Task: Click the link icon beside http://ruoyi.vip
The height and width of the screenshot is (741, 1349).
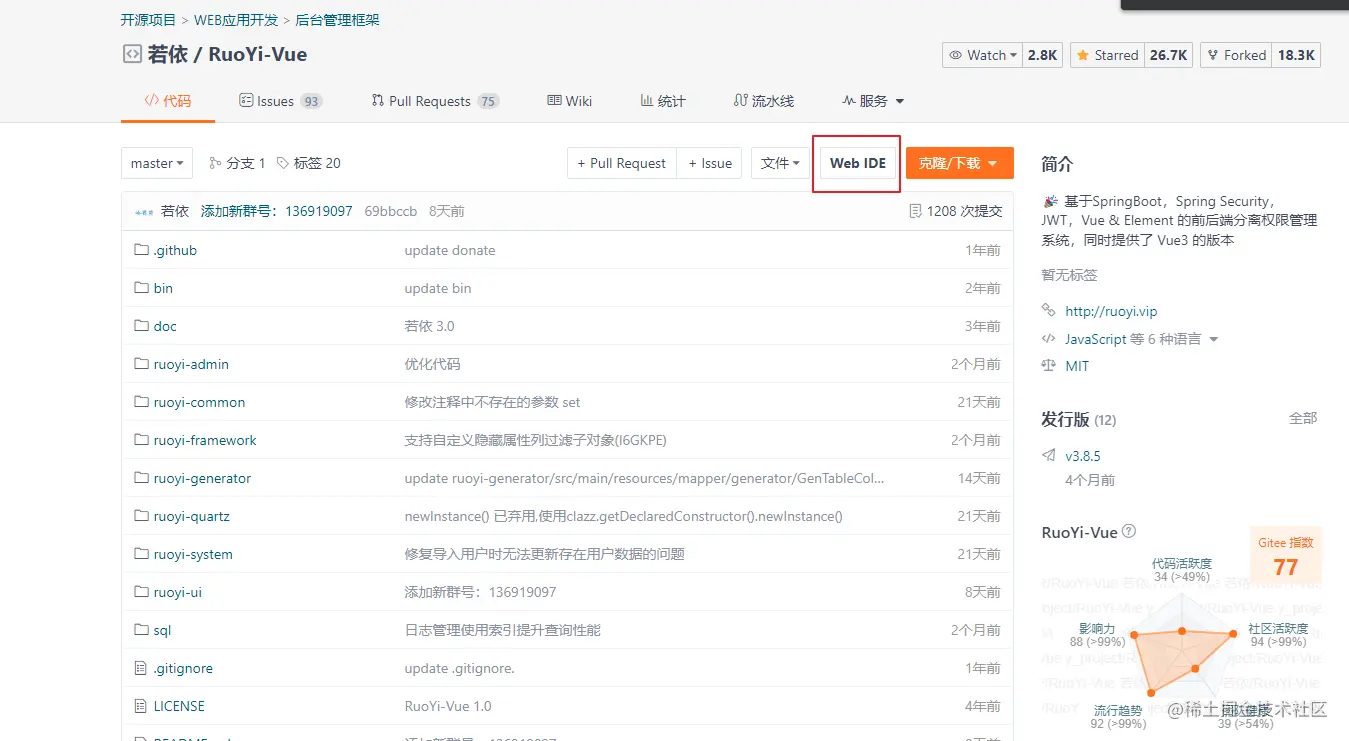Action: (x=1048, y=311)
